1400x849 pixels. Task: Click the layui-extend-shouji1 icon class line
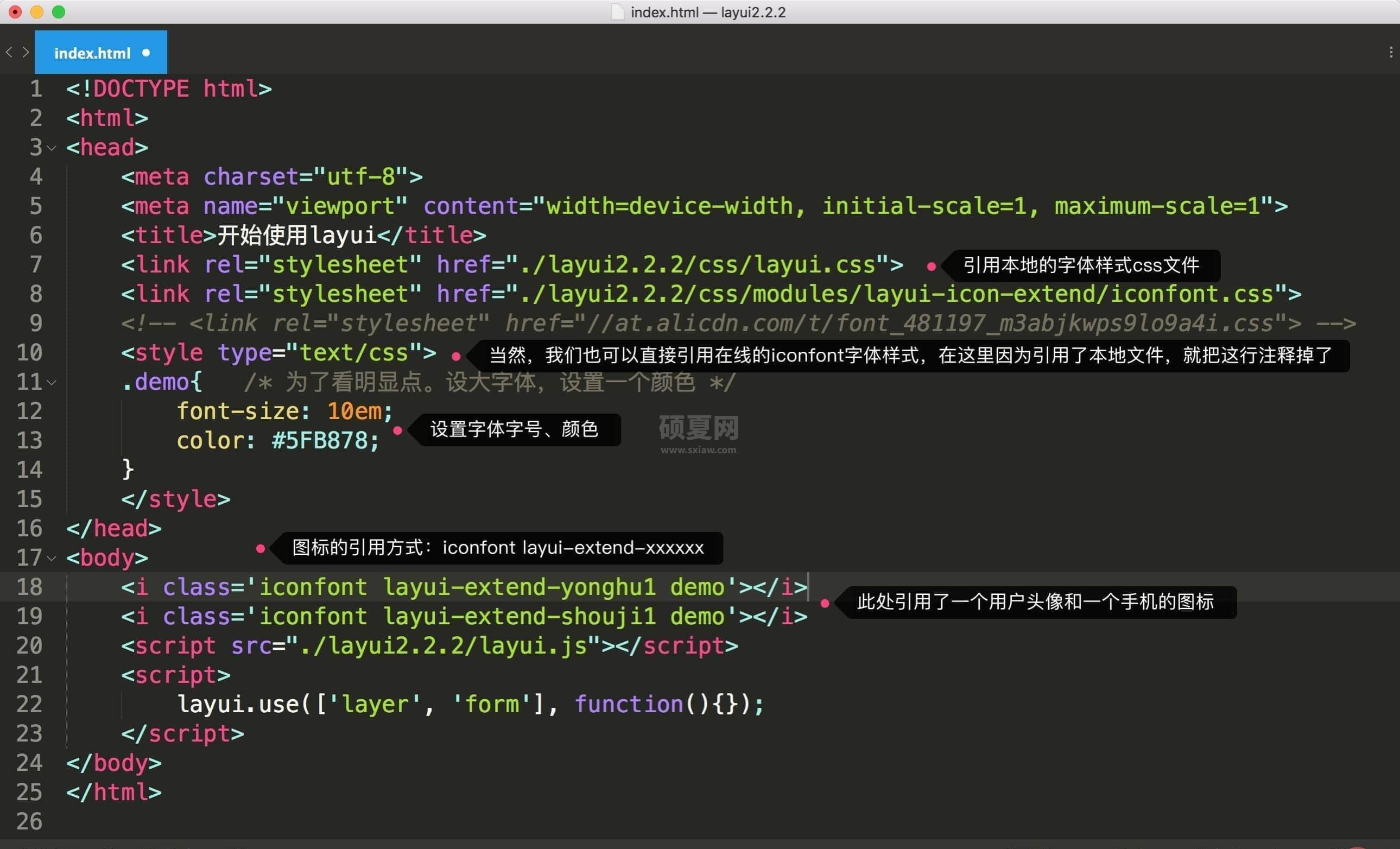(x=464, y=617)
